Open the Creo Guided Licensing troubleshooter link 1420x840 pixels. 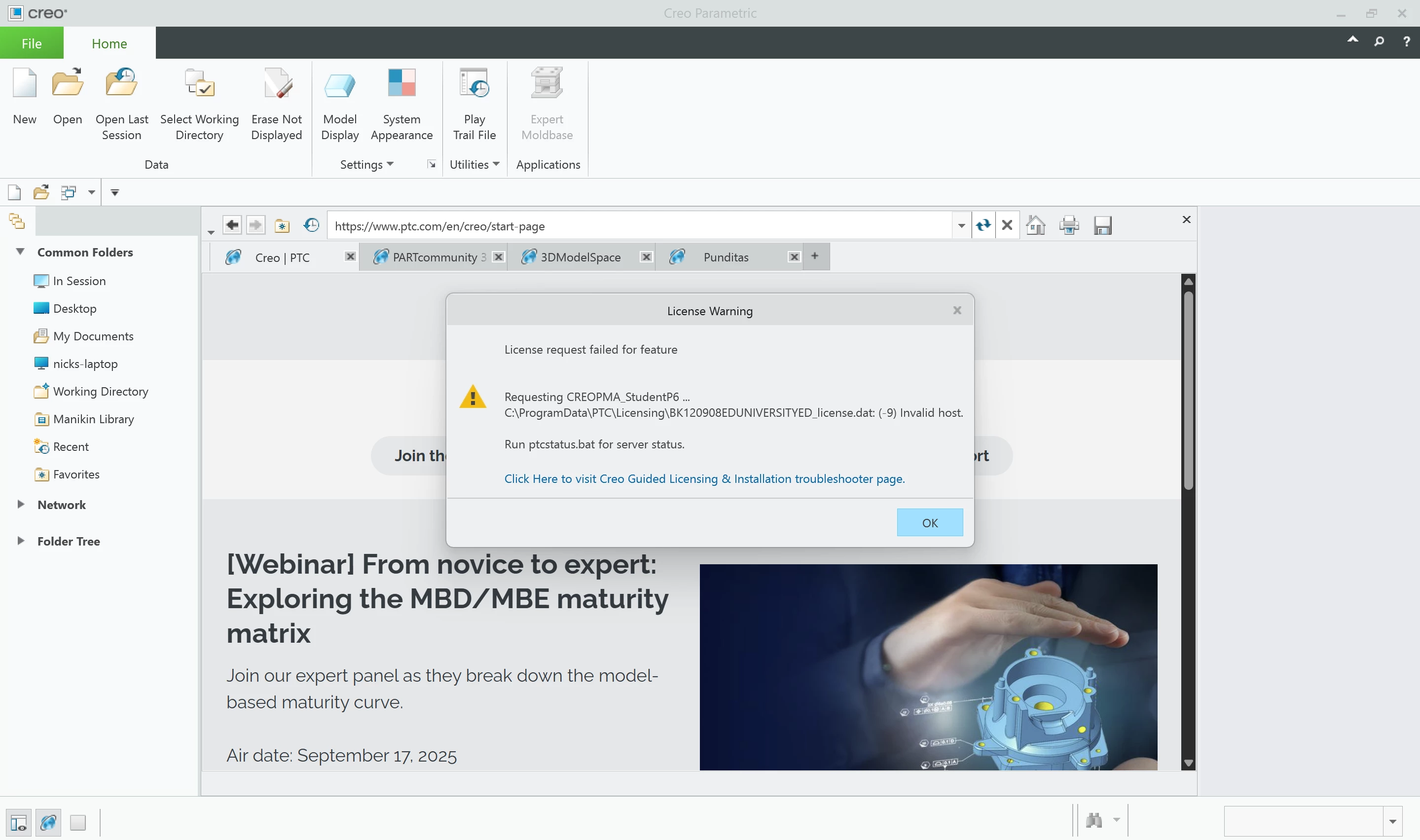point(704,479)
